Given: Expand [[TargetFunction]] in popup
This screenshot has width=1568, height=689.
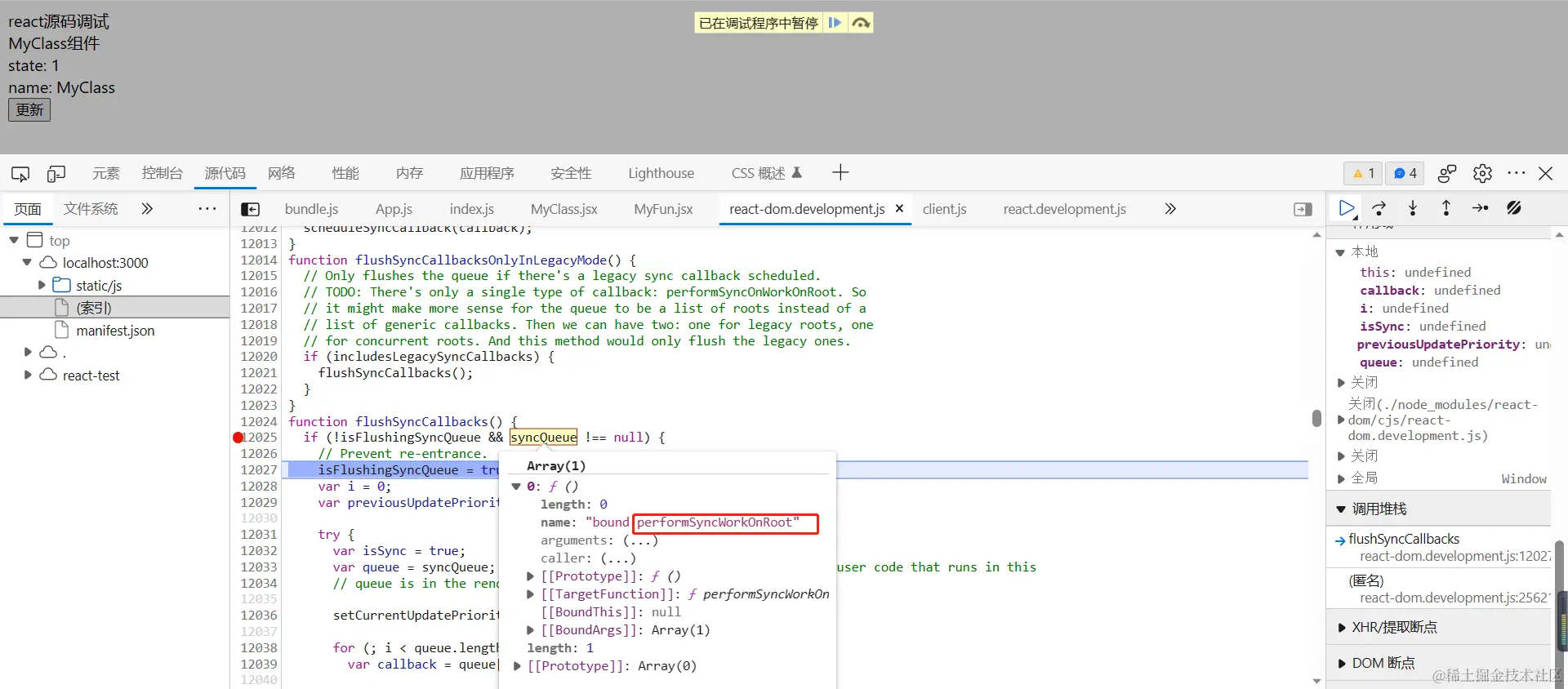Looking at the screenshot, I should pos(531,594).
